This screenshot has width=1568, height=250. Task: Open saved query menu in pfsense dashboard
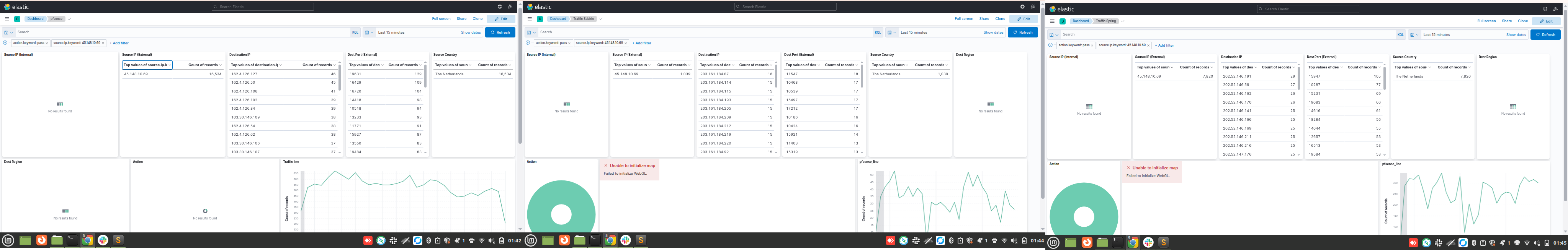pos(8,32)
